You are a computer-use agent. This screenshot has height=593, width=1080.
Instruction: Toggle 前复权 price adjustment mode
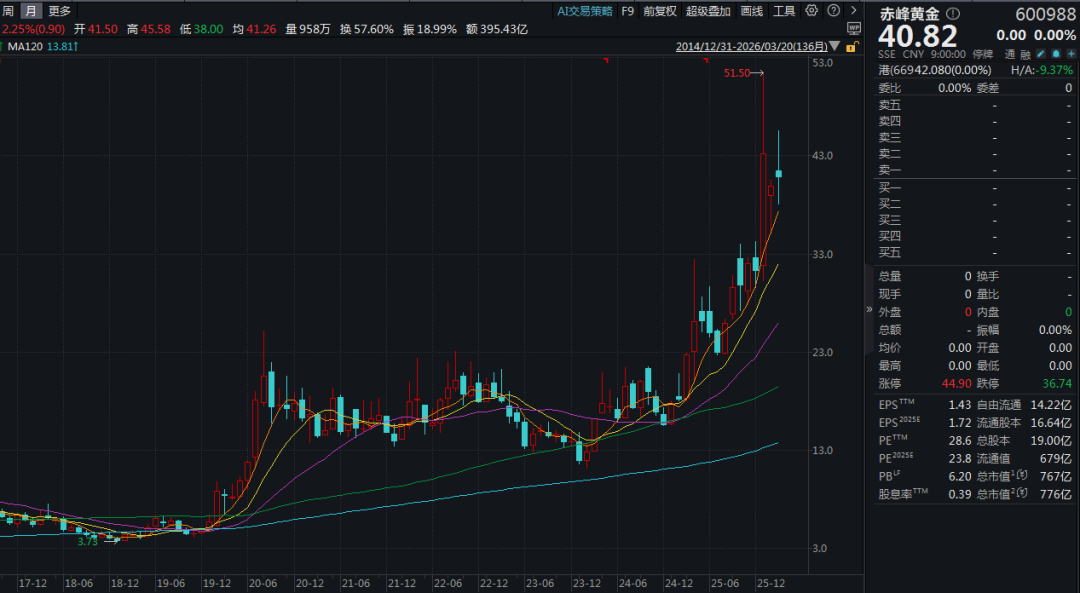click(661, 11)
